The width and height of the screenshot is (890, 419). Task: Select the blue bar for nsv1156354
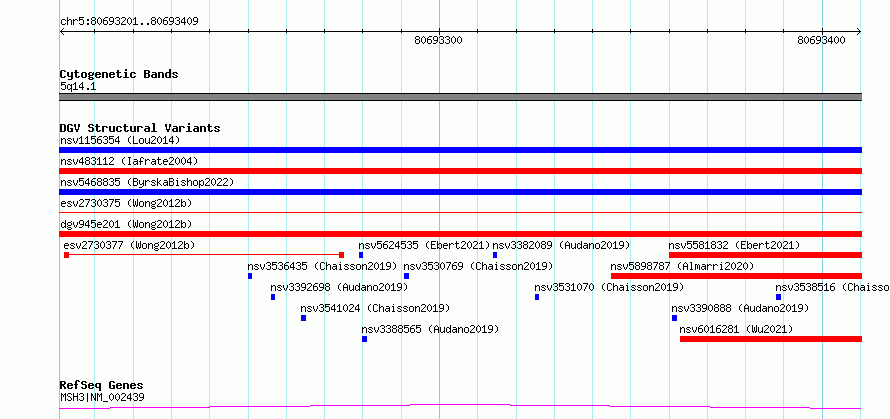(x=460, y=150)
